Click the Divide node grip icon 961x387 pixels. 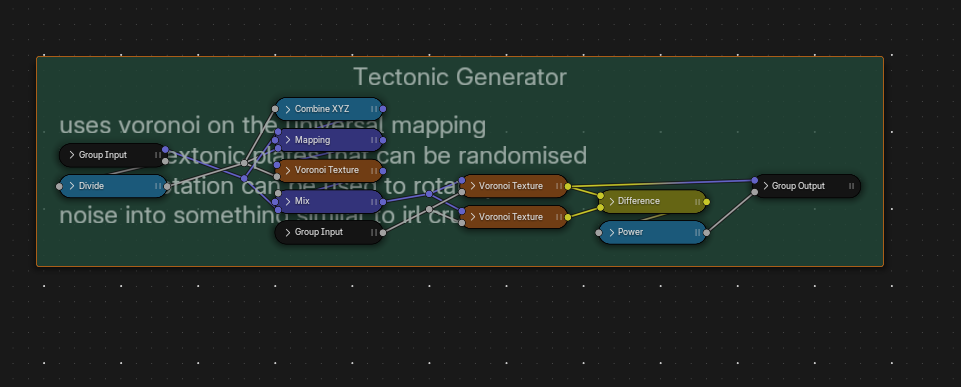[x=158, y=186]
